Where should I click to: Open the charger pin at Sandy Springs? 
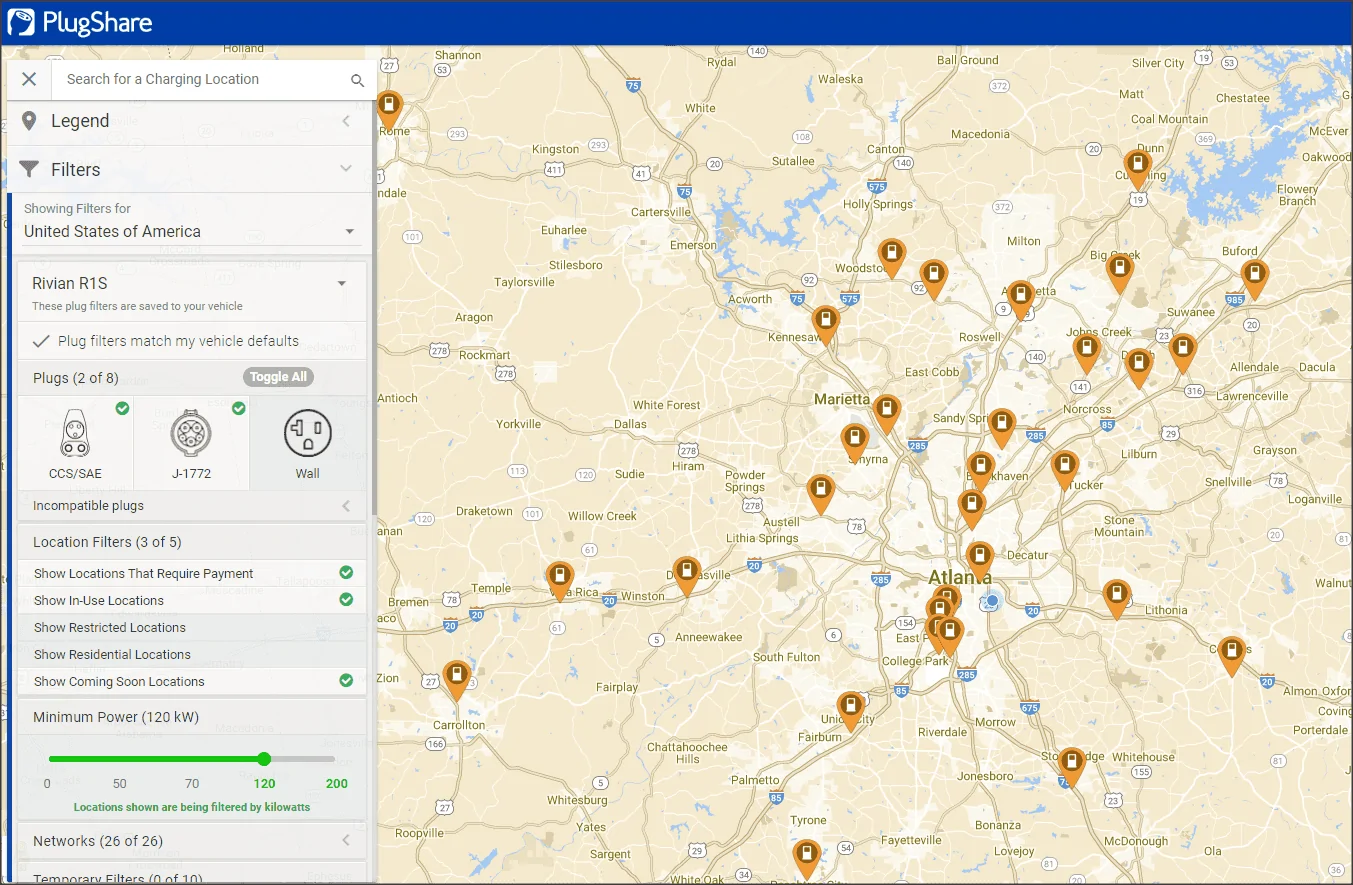click(1002, 428)
